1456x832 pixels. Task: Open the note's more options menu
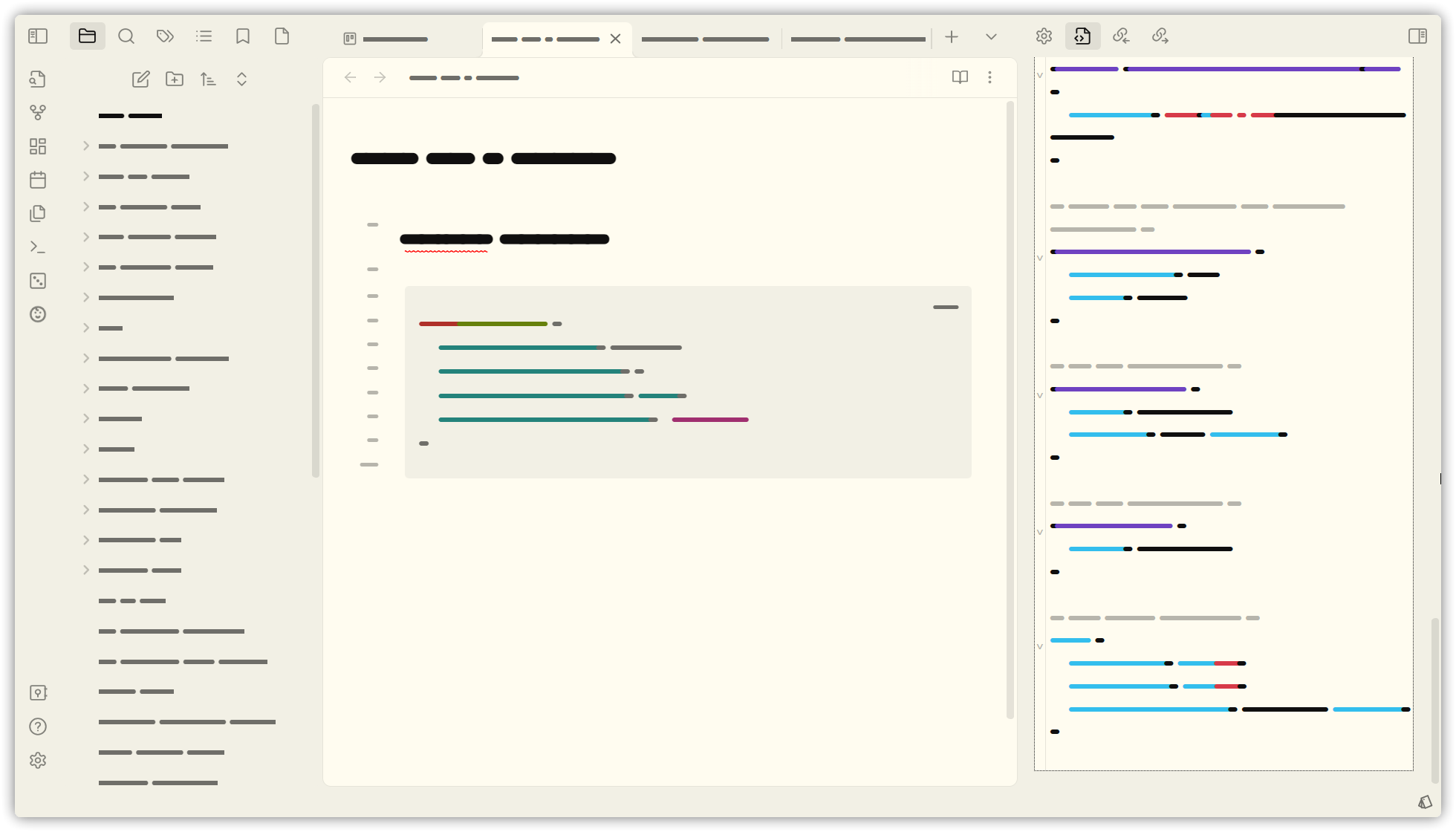click(989, 77)
